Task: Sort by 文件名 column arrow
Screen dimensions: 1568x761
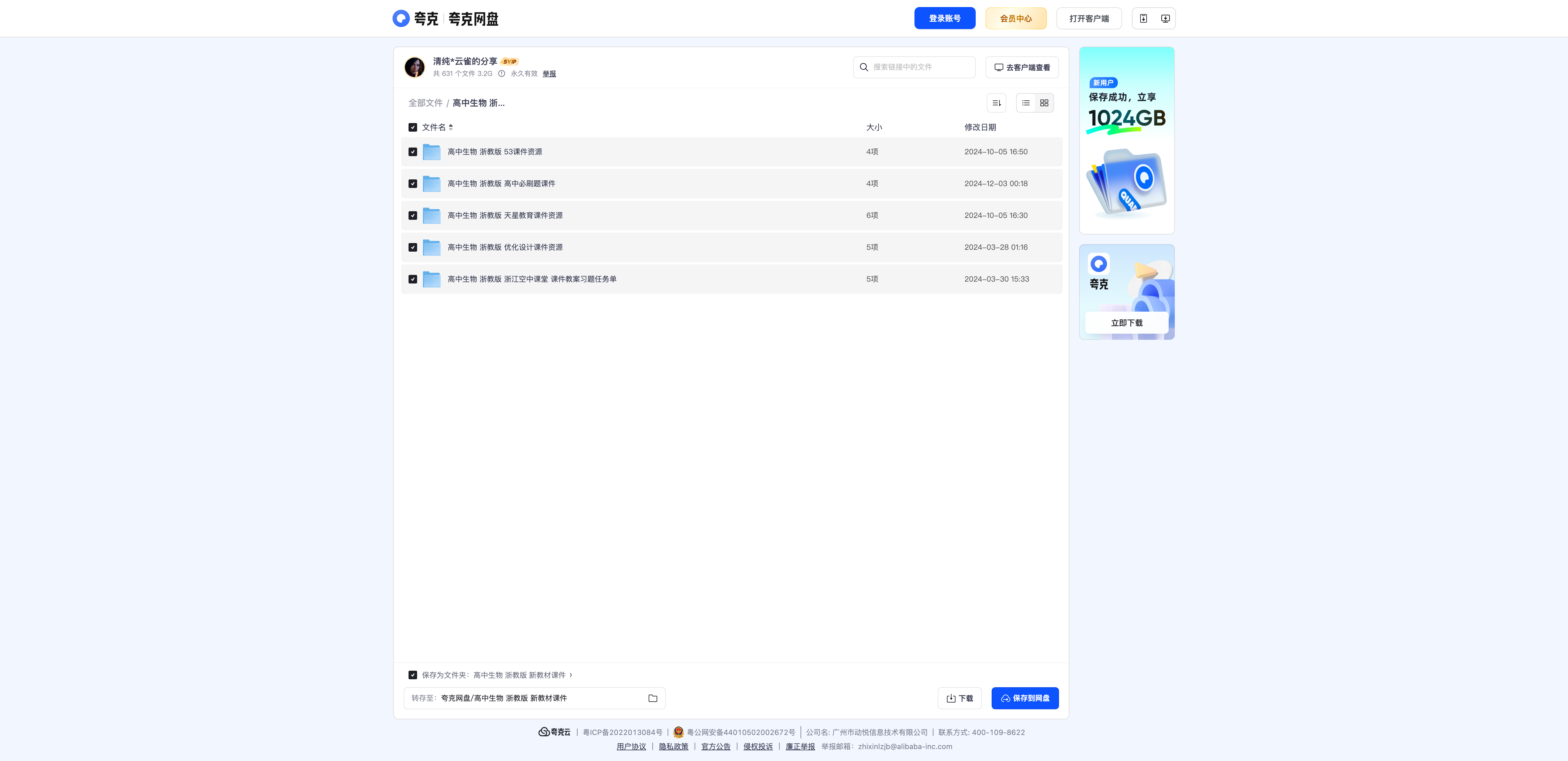Action: click(x=450, y=127)
